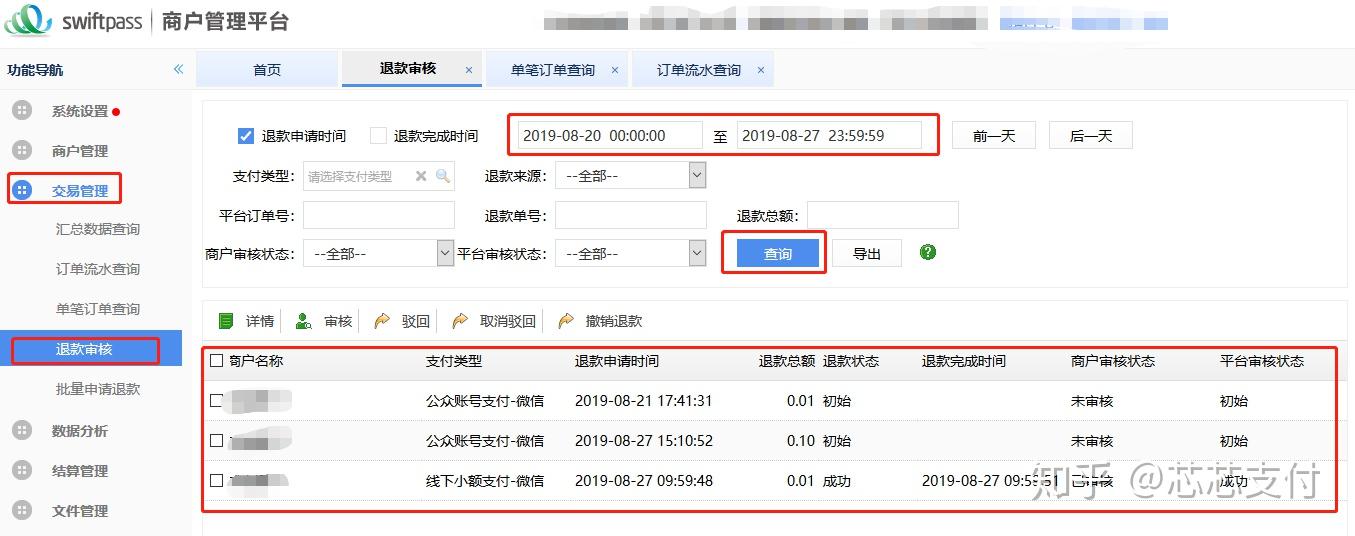Open 退款来源 dropdown

pyautogui.click(x=631, y=176)
